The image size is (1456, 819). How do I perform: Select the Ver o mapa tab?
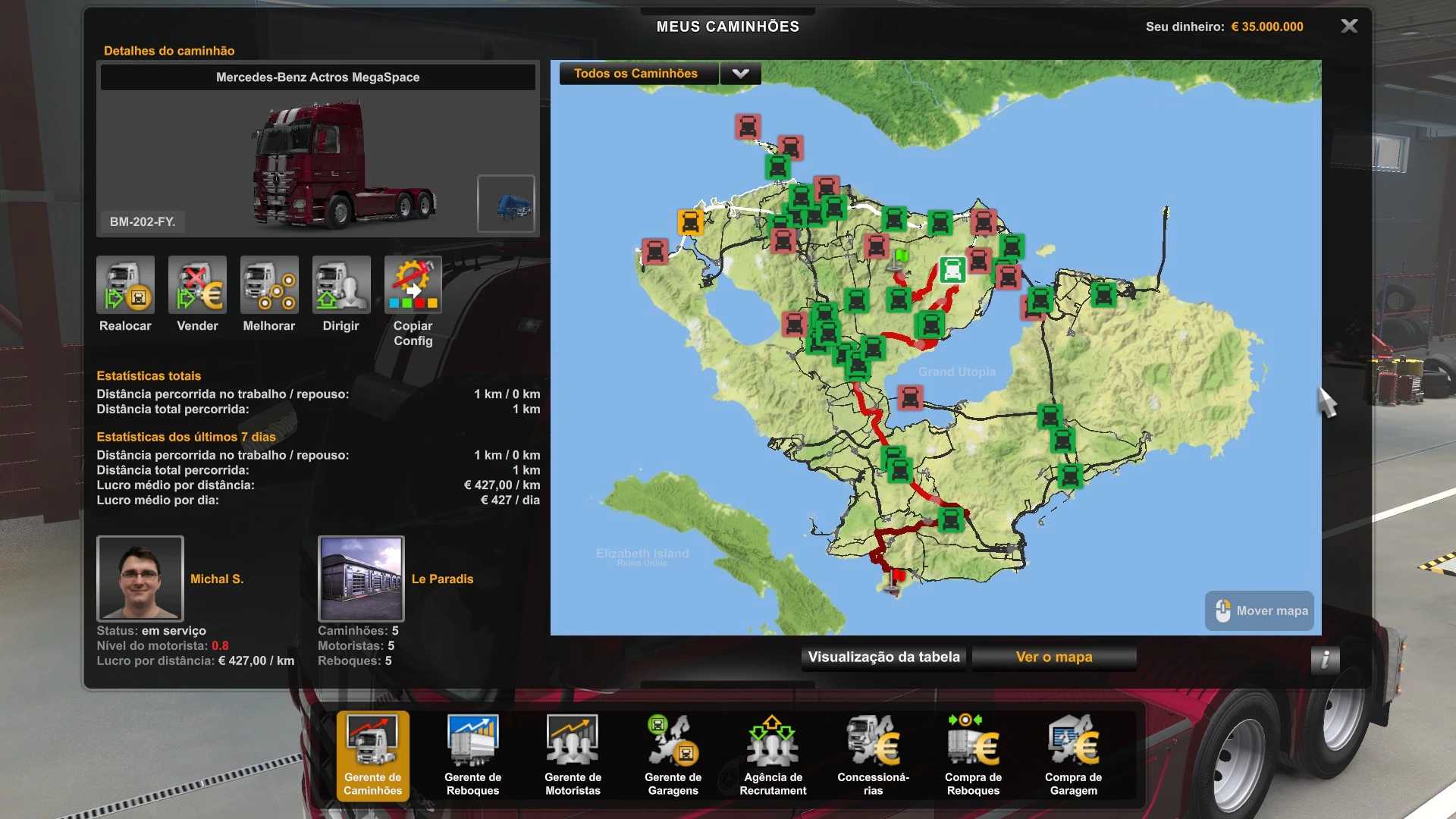pyautogui.click(x=1053, y=657)
